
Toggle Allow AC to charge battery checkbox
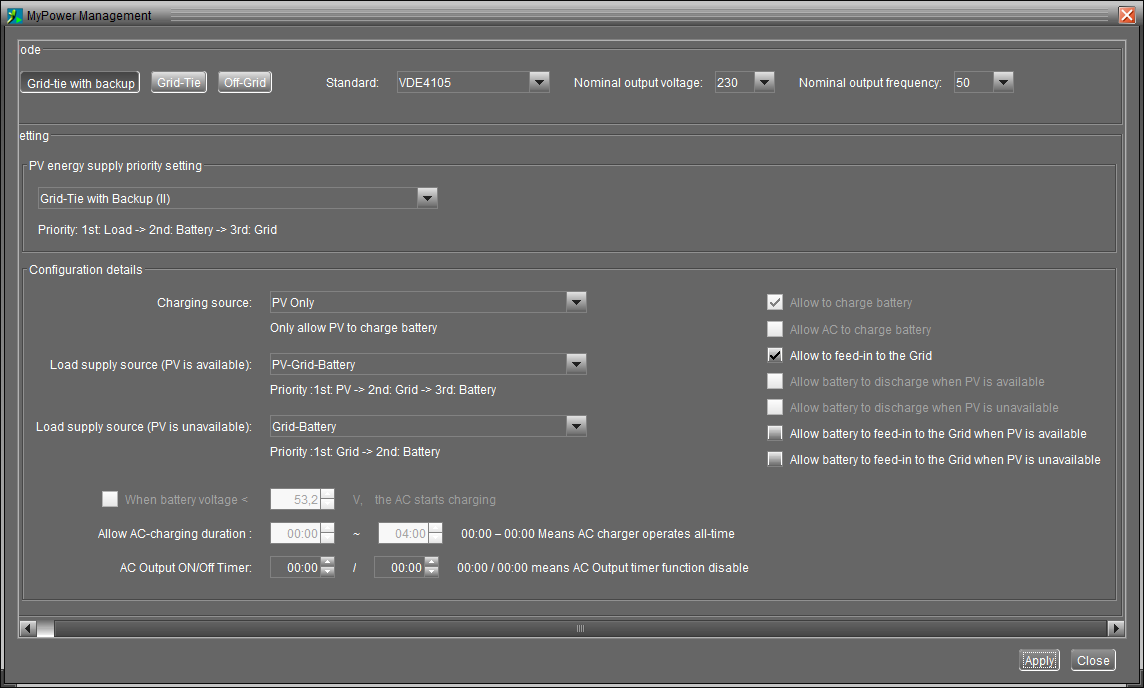(x=775, y=329)
